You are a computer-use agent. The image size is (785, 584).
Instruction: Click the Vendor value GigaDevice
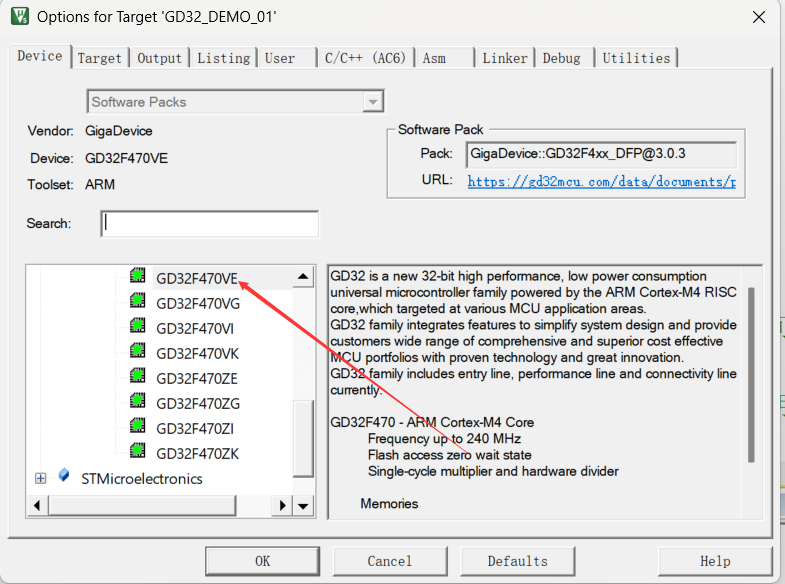119,131
